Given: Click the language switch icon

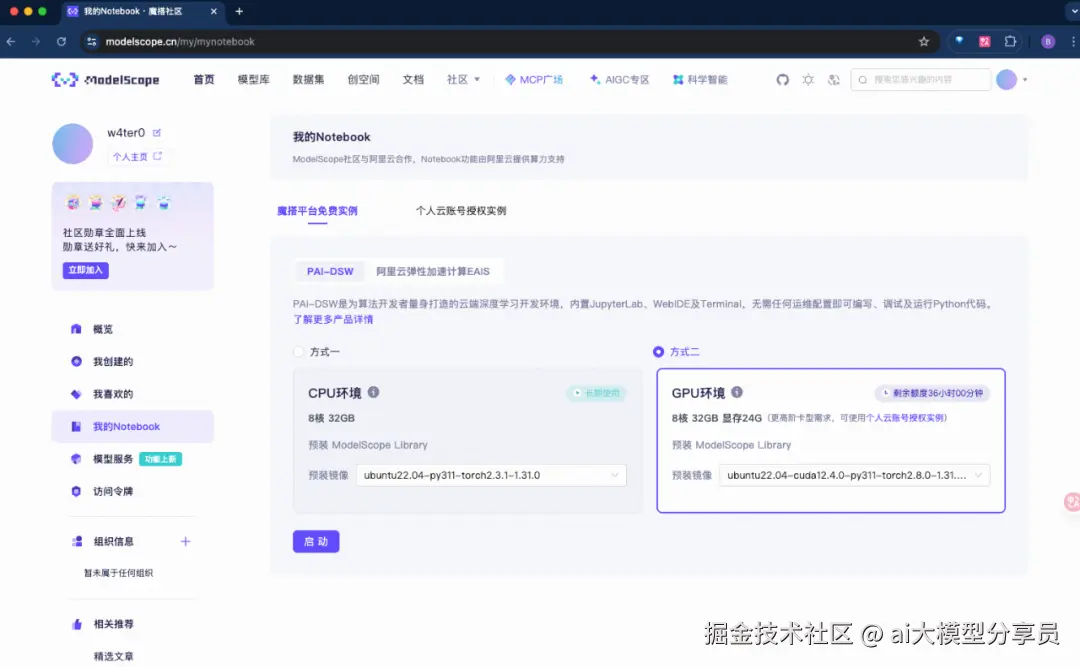Looking at the screenshot, I should pos(833,80).
